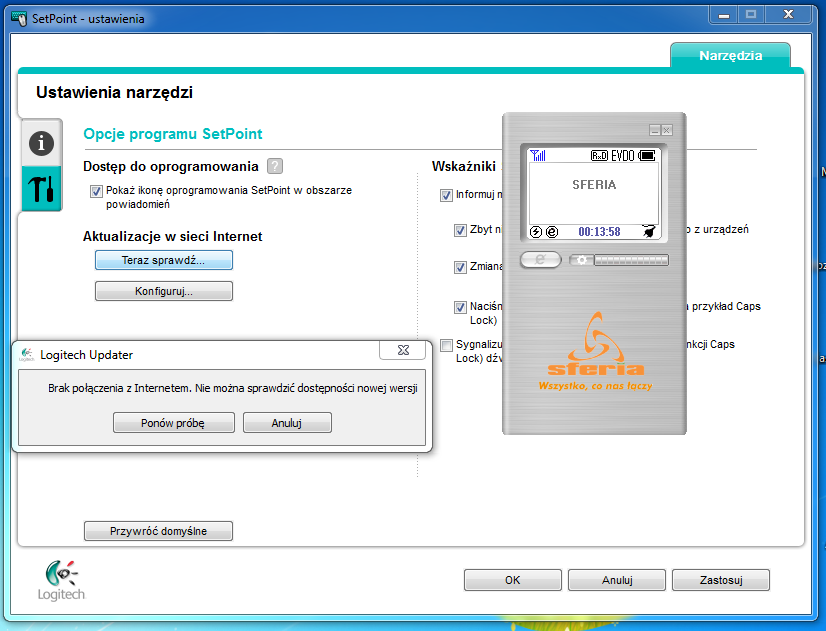Click Przywróć domyślne button
Screen dimensions: 826x631
pyautogui.click(x=158, y=531)
